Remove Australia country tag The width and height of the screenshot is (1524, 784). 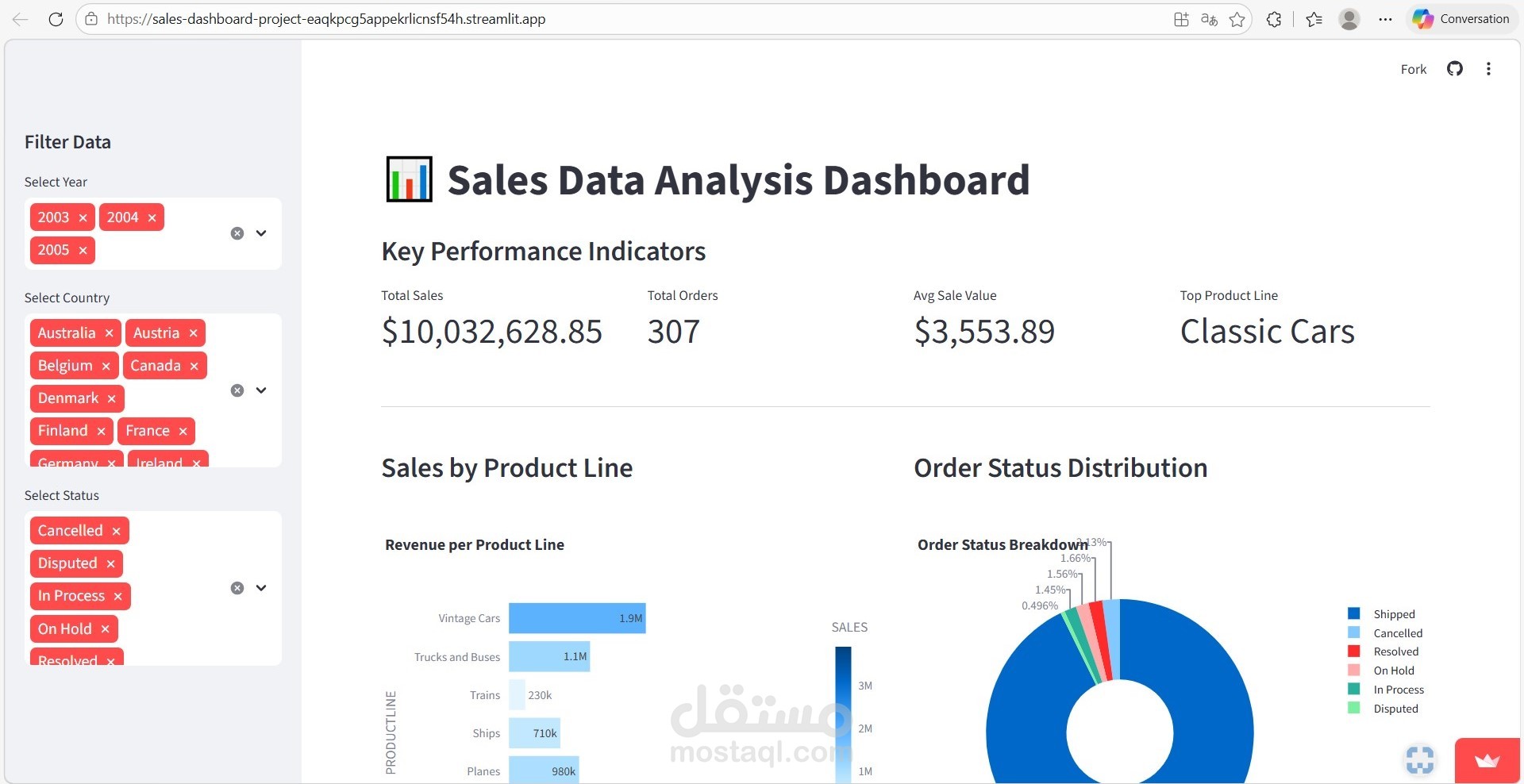(x=109, y=333)
